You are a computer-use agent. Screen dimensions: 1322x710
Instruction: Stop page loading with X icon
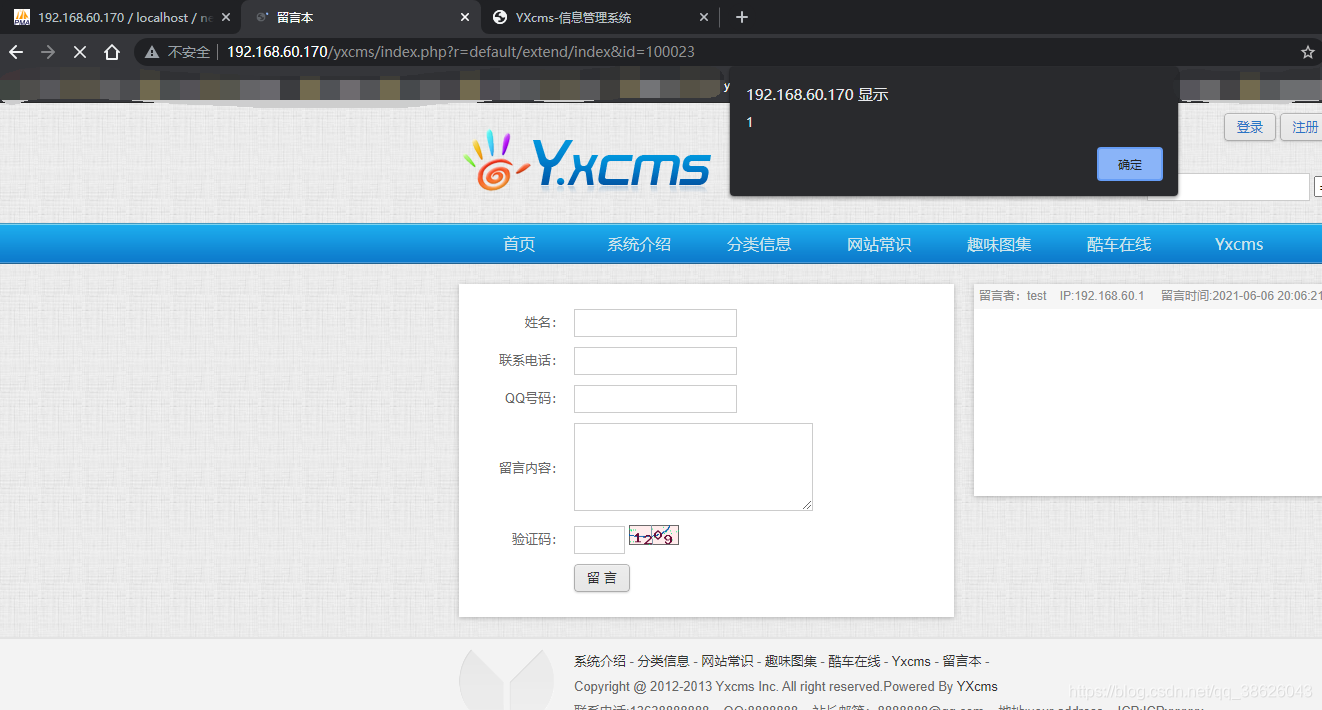pos(80,52)
